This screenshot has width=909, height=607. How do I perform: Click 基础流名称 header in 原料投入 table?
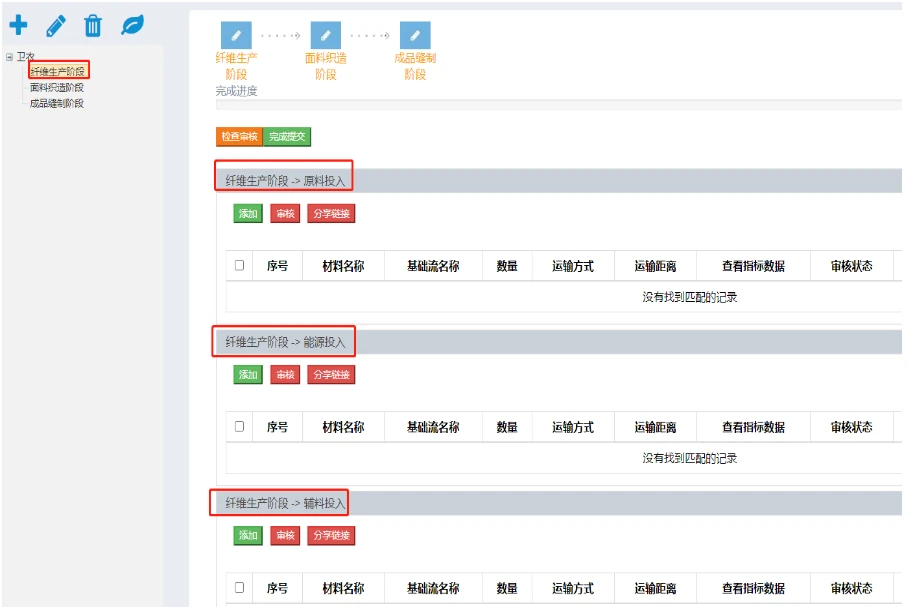(433, 266)
